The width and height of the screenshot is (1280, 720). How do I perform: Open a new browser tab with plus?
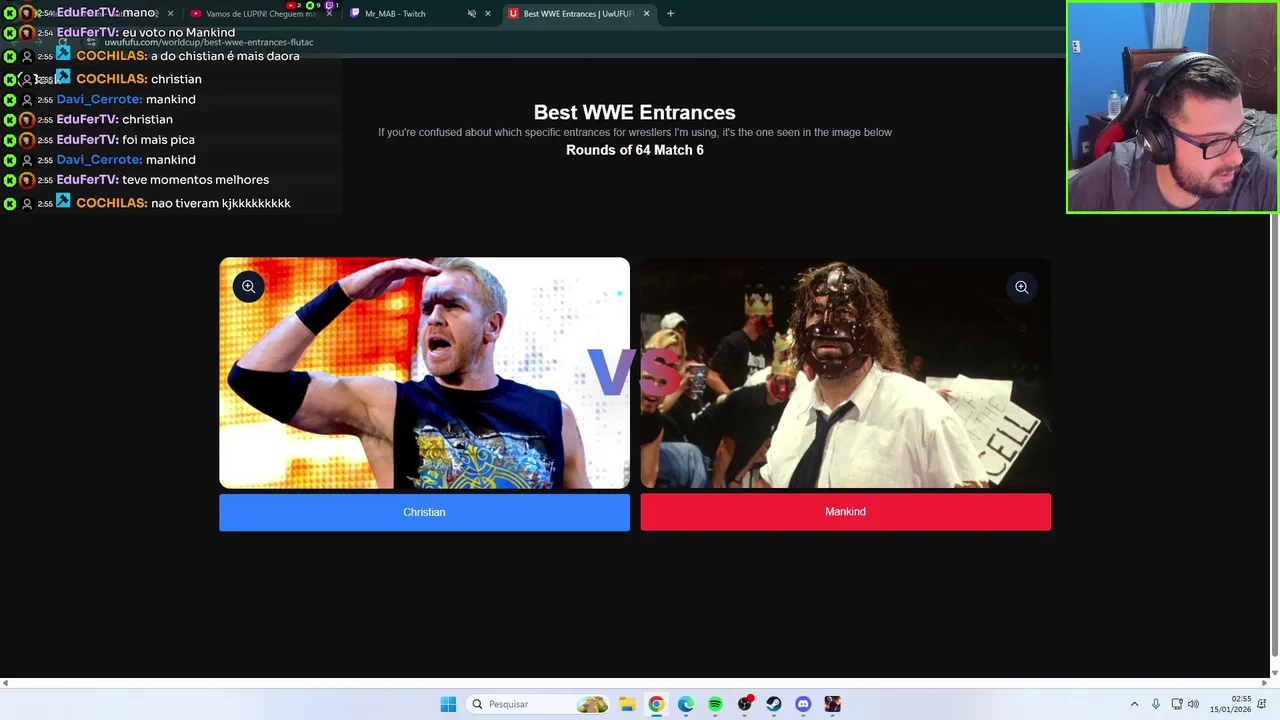670,14
